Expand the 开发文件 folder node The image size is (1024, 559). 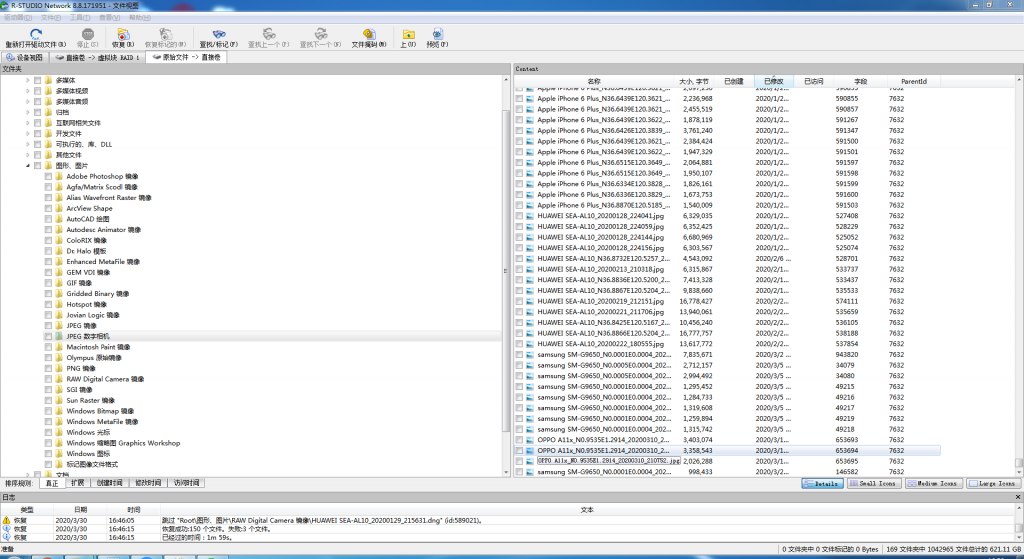[27, 133]
